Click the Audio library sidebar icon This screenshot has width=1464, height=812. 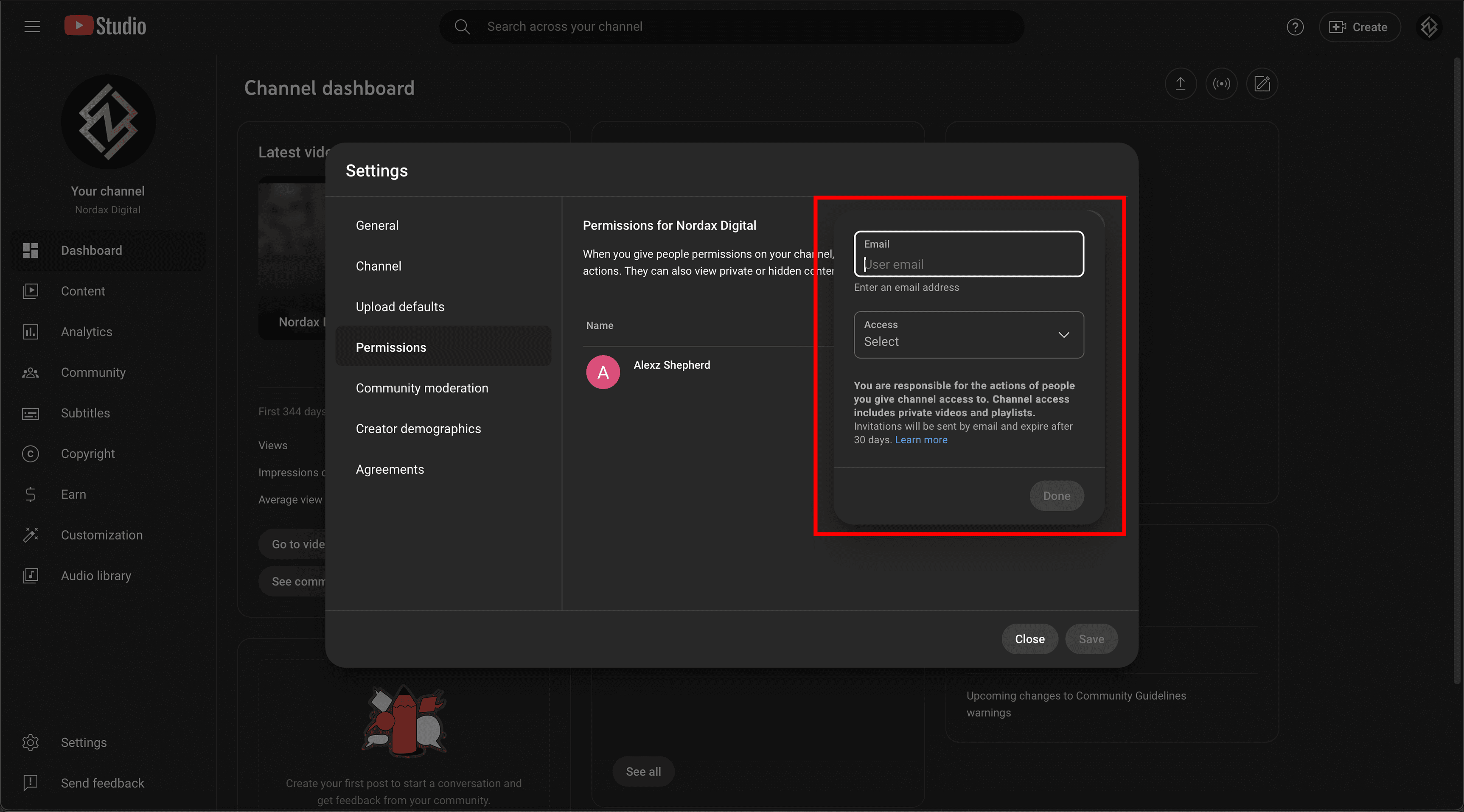click(x=30, y=576)
